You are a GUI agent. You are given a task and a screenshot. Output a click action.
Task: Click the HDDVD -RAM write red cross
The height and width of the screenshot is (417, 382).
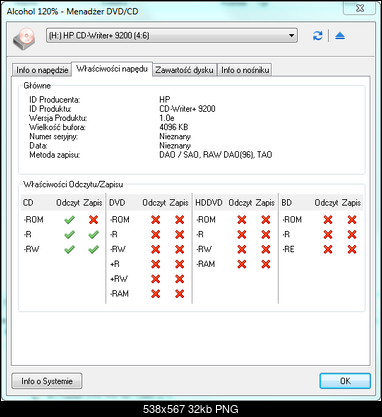266,264
